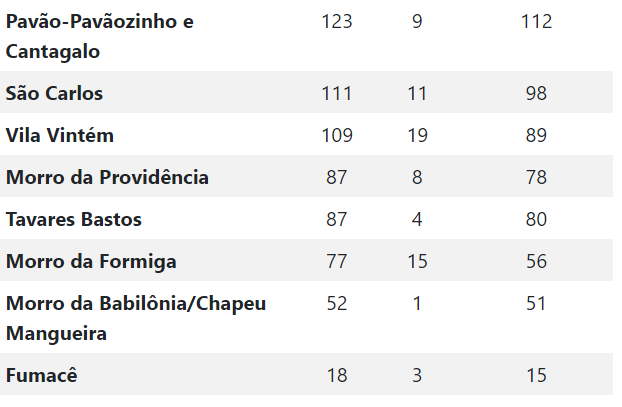Select the Pavão-Pavãozinho e Cantagalo row label
This screenshot has height=407, width=622.
[x=100, y=36]
